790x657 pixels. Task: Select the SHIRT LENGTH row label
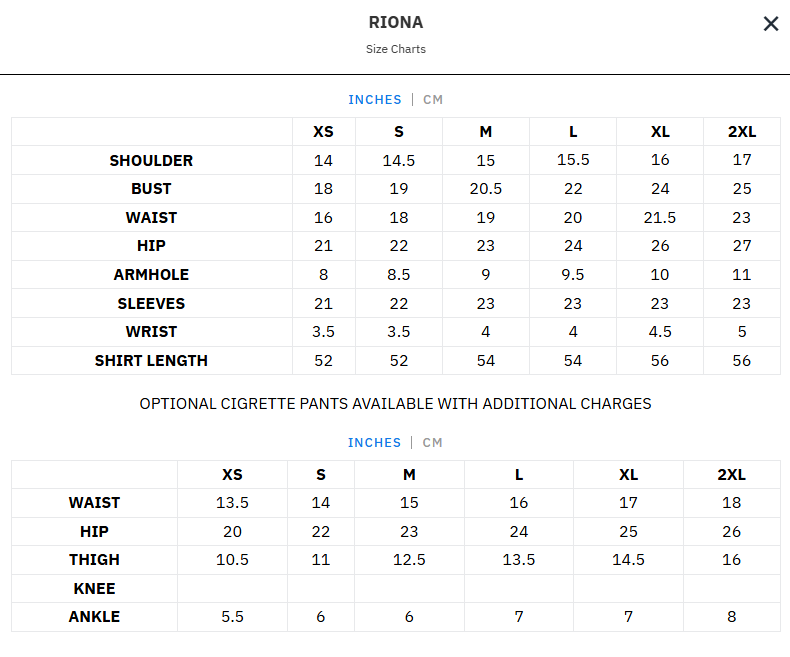[x=151, y=361]
